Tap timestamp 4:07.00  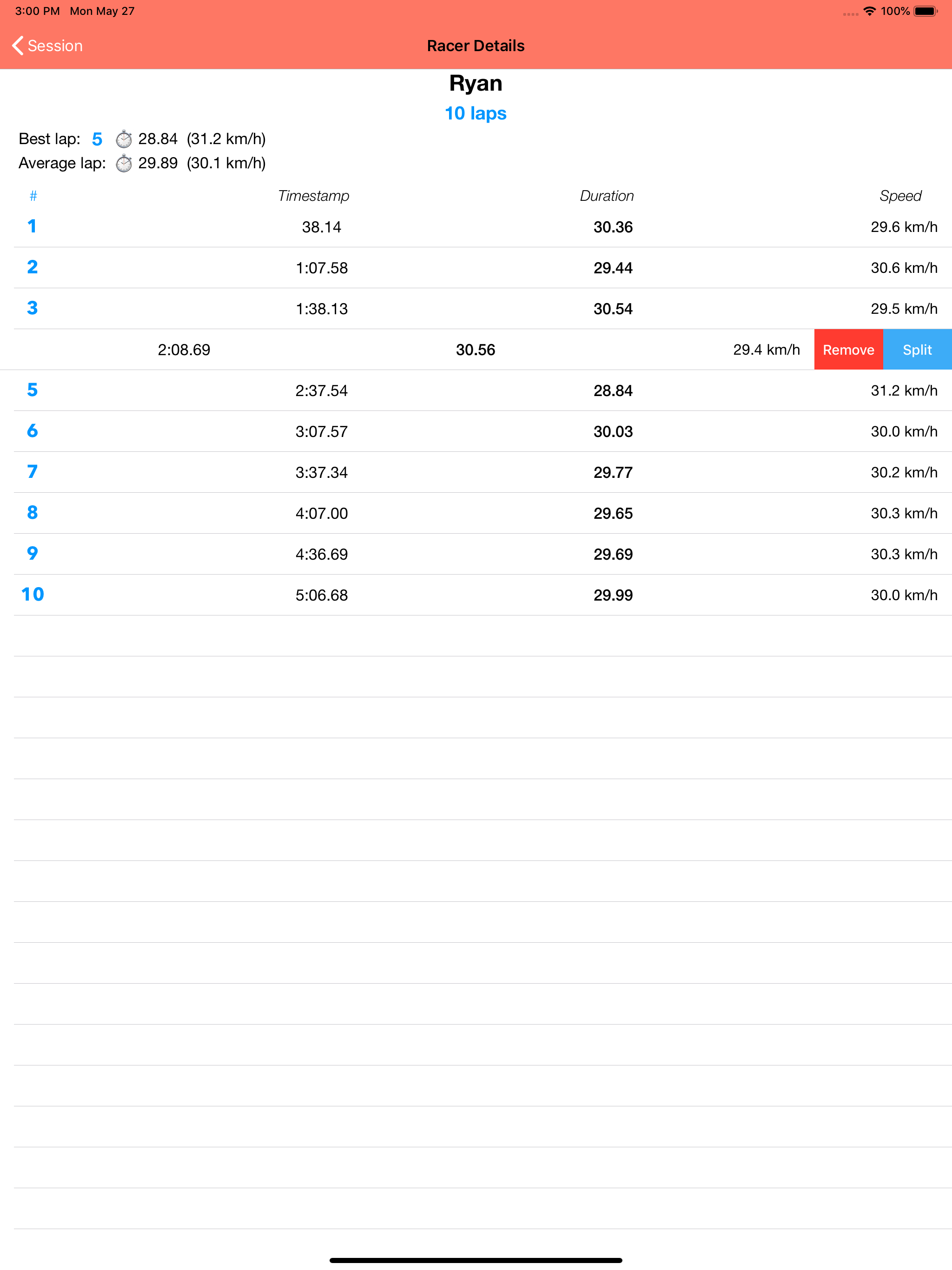point(322,513)
